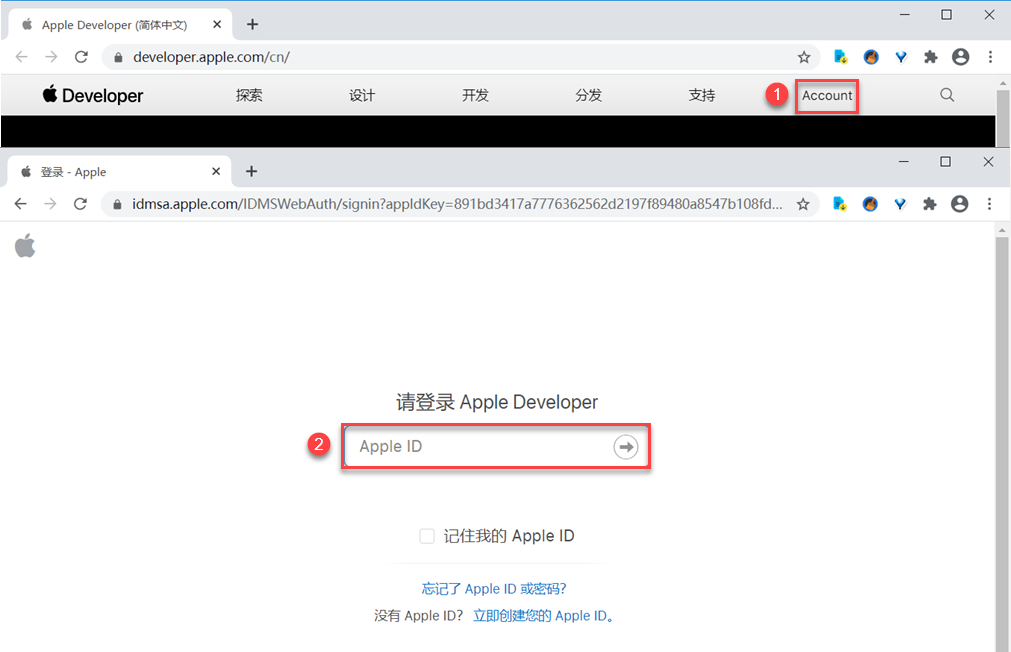Click the Account link in the navbar

[x=827, y=95]
